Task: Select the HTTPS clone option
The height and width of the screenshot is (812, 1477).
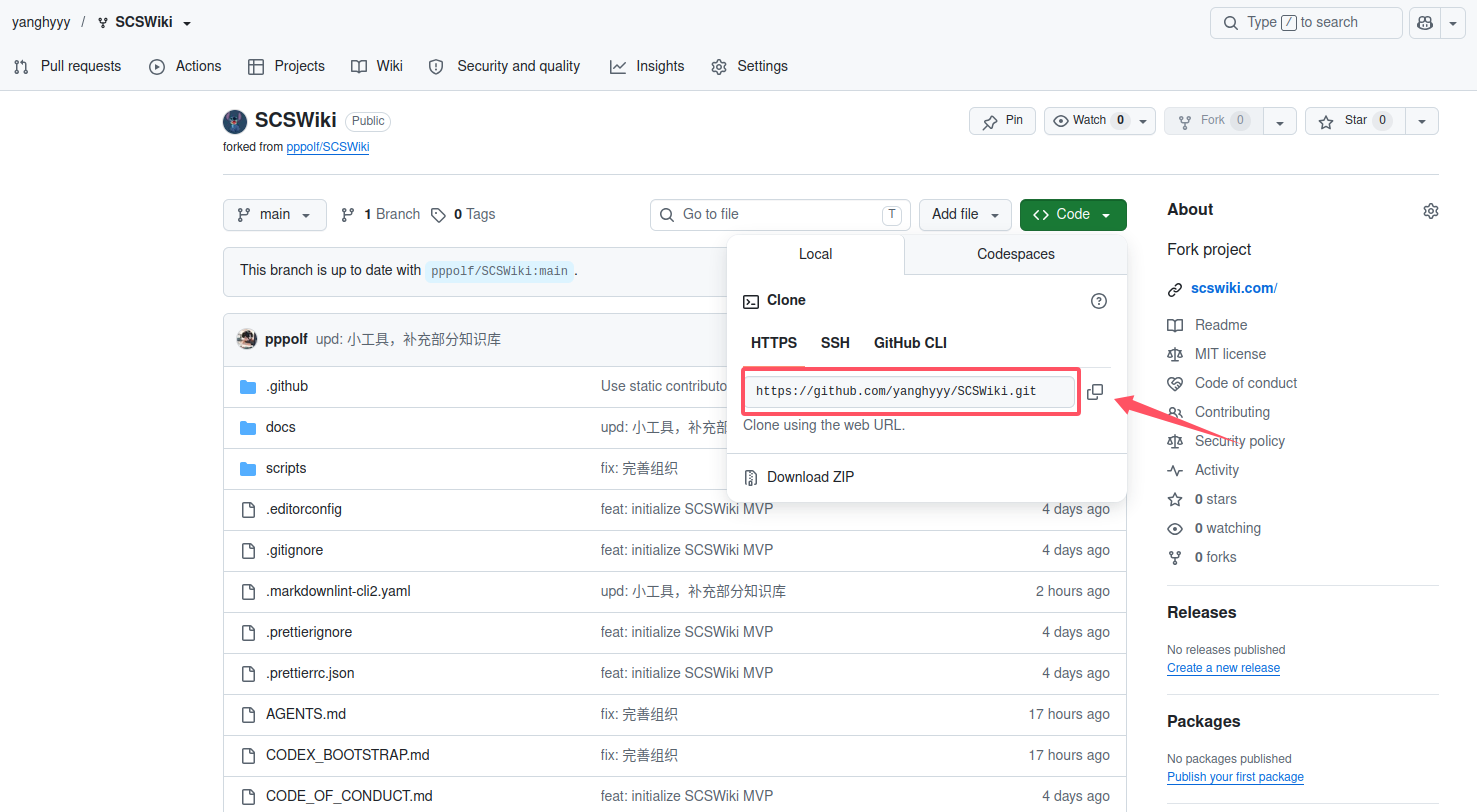Action: coord(774,344)
